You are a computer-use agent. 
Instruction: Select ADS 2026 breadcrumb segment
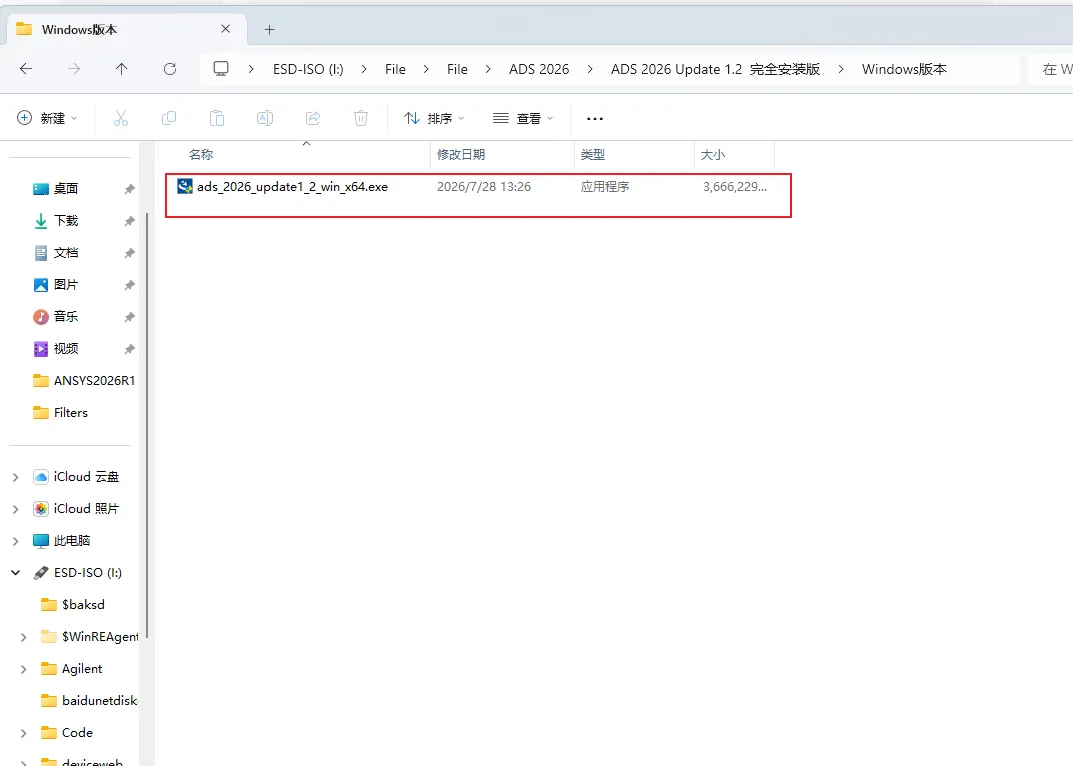[539, 69]
